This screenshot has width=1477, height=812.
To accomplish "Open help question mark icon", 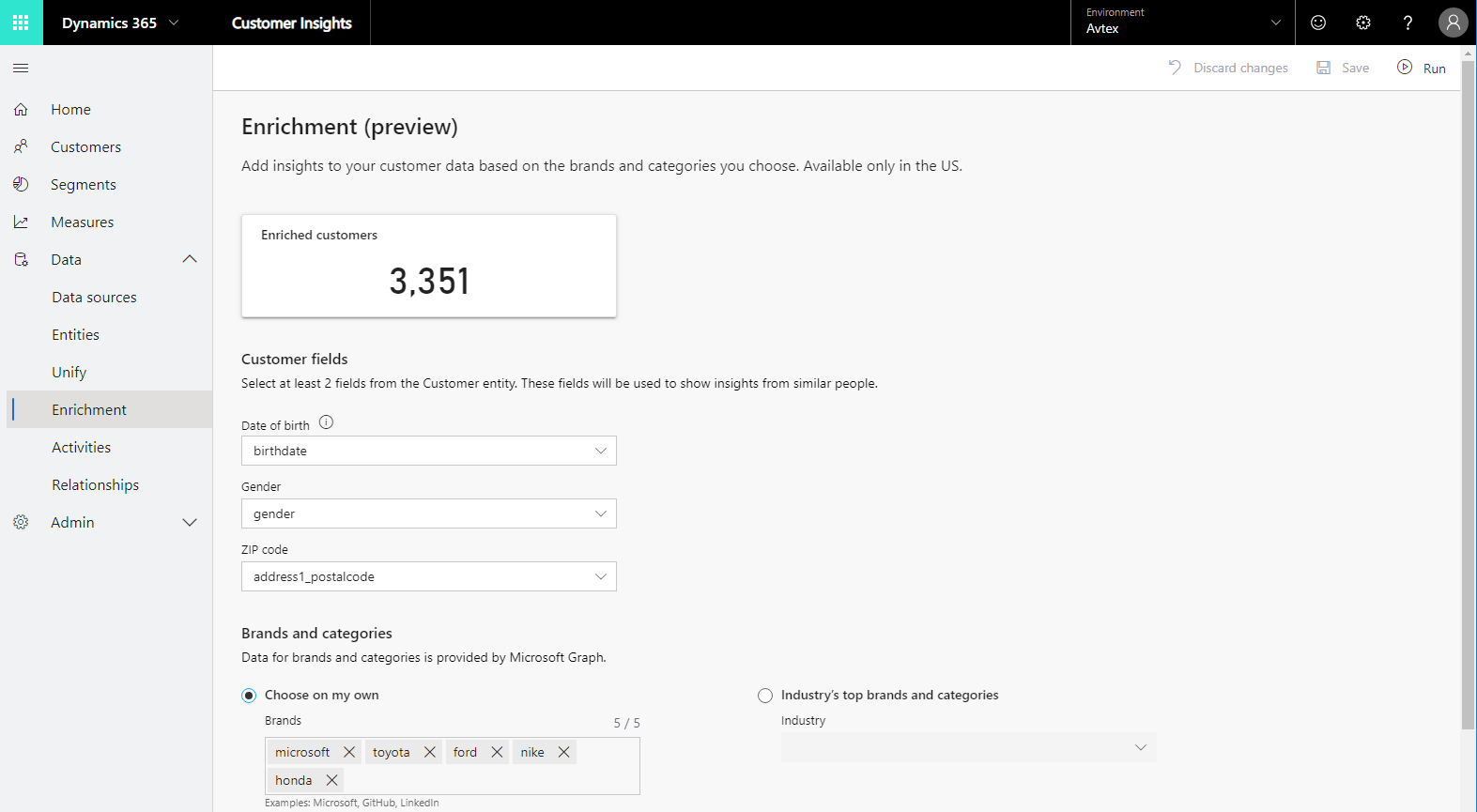I will click(x=1408, y=23).
